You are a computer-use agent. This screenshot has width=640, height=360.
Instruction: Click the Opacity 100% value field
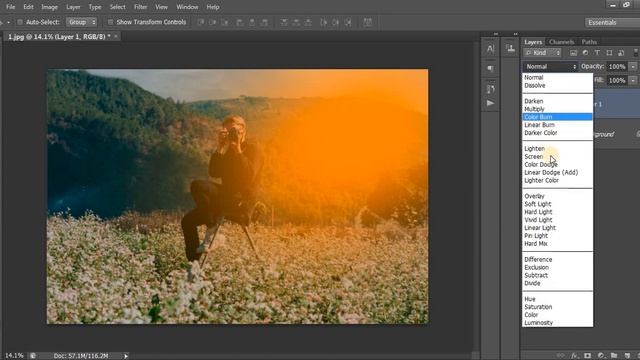(x=617, y=67)
